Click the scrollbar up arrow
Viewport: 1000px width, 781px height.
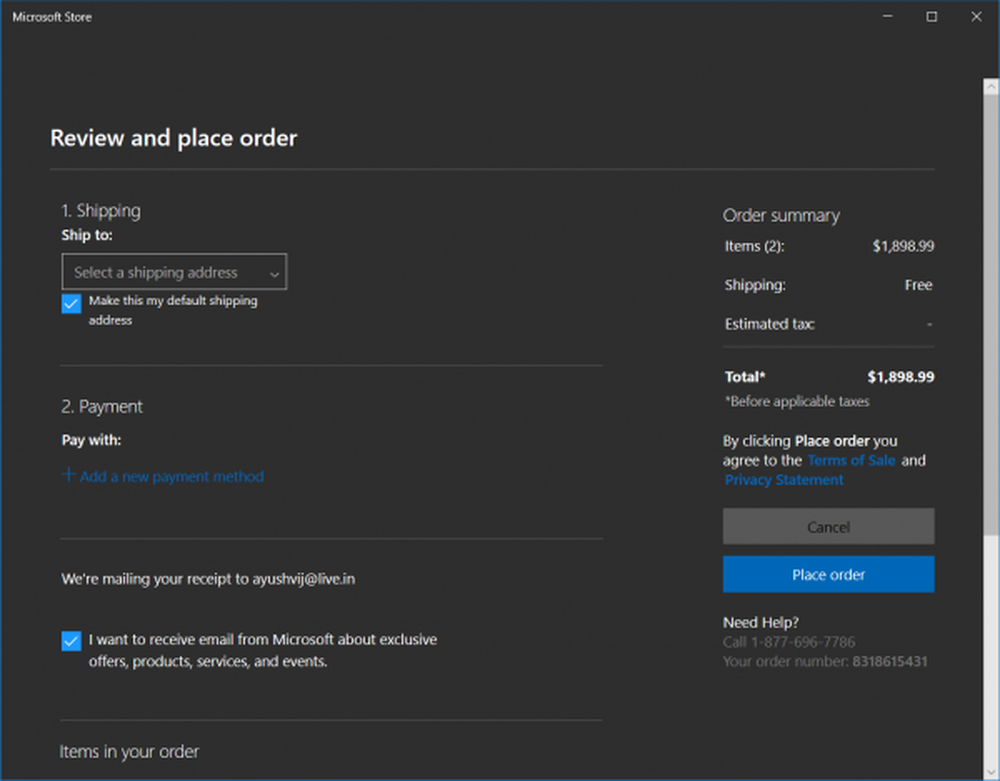click(991, 62)
